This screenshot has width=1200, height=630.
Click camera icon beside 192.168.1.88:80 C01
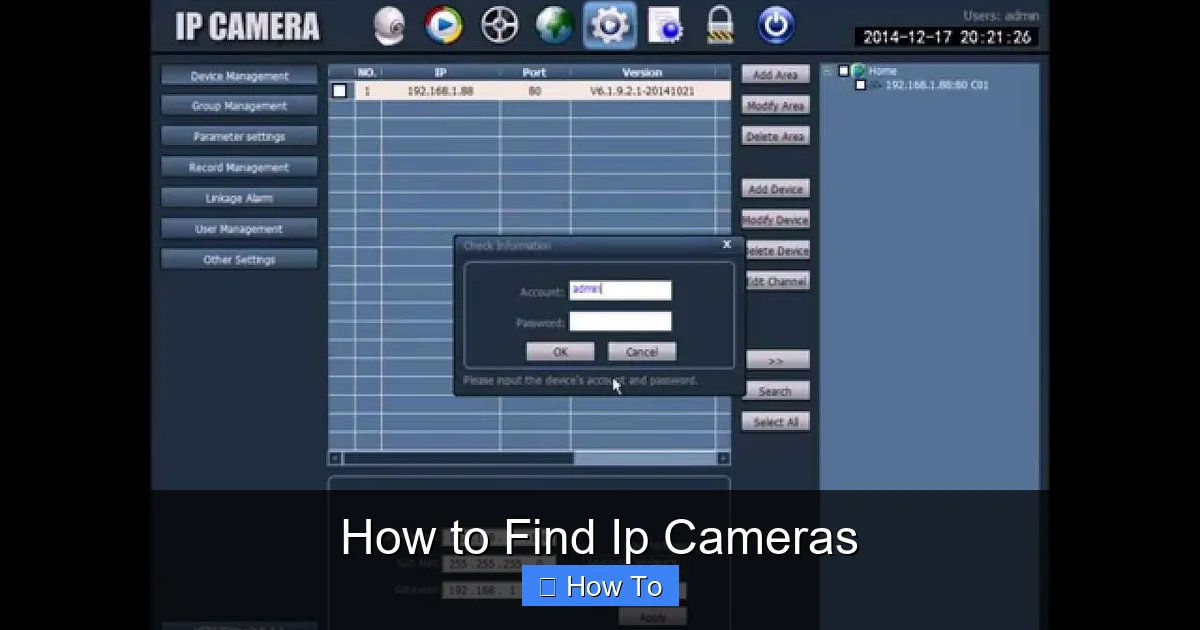pos(875,85)
